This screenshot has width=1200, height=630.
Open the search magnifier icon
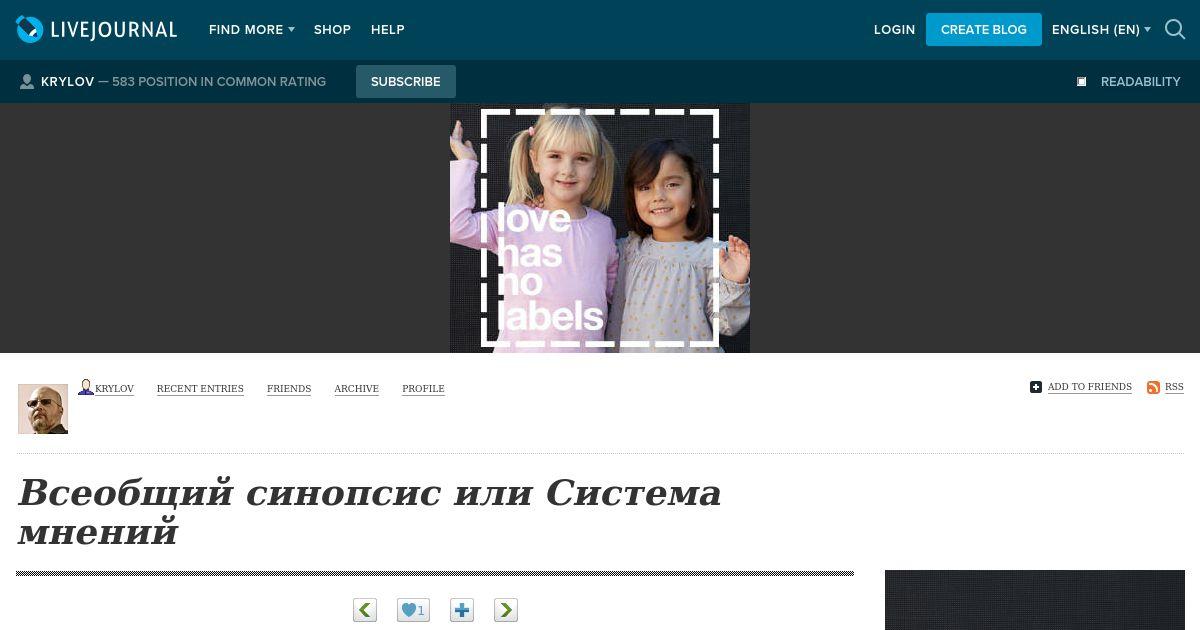(1175, 30)
